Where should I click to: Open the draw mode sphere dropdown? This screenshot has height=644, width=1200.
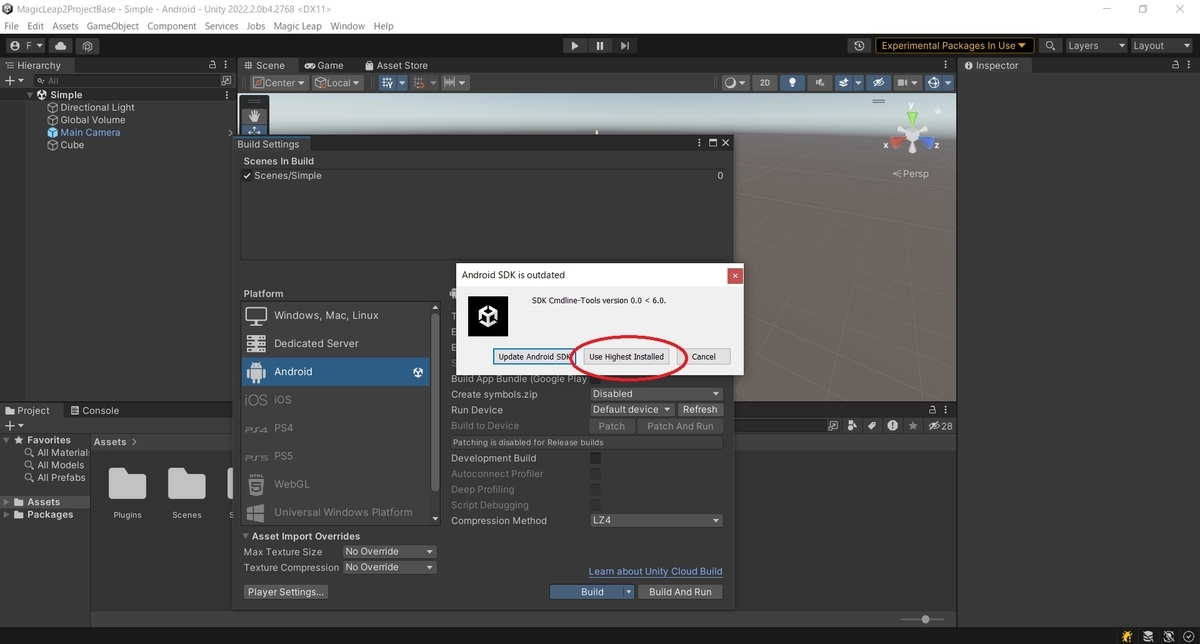(735, 83)
